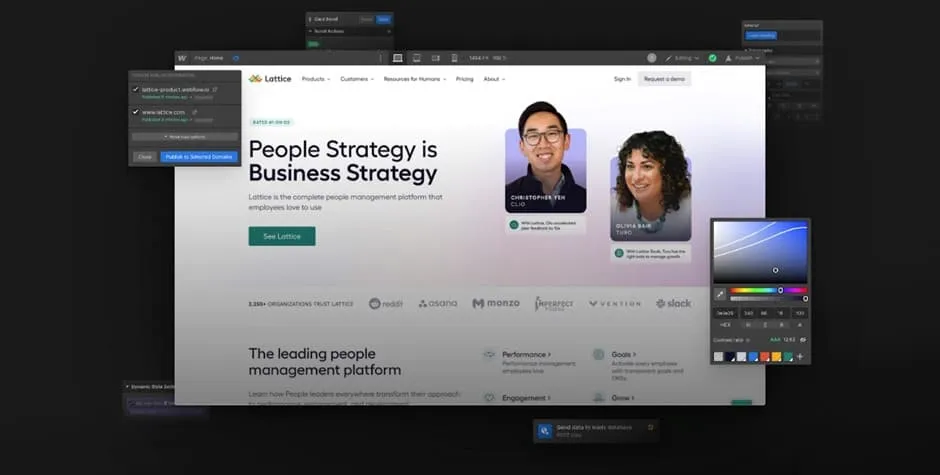Click Christopher Yeh's photo card
Screen dimensions: 940x475
(546, 158)
